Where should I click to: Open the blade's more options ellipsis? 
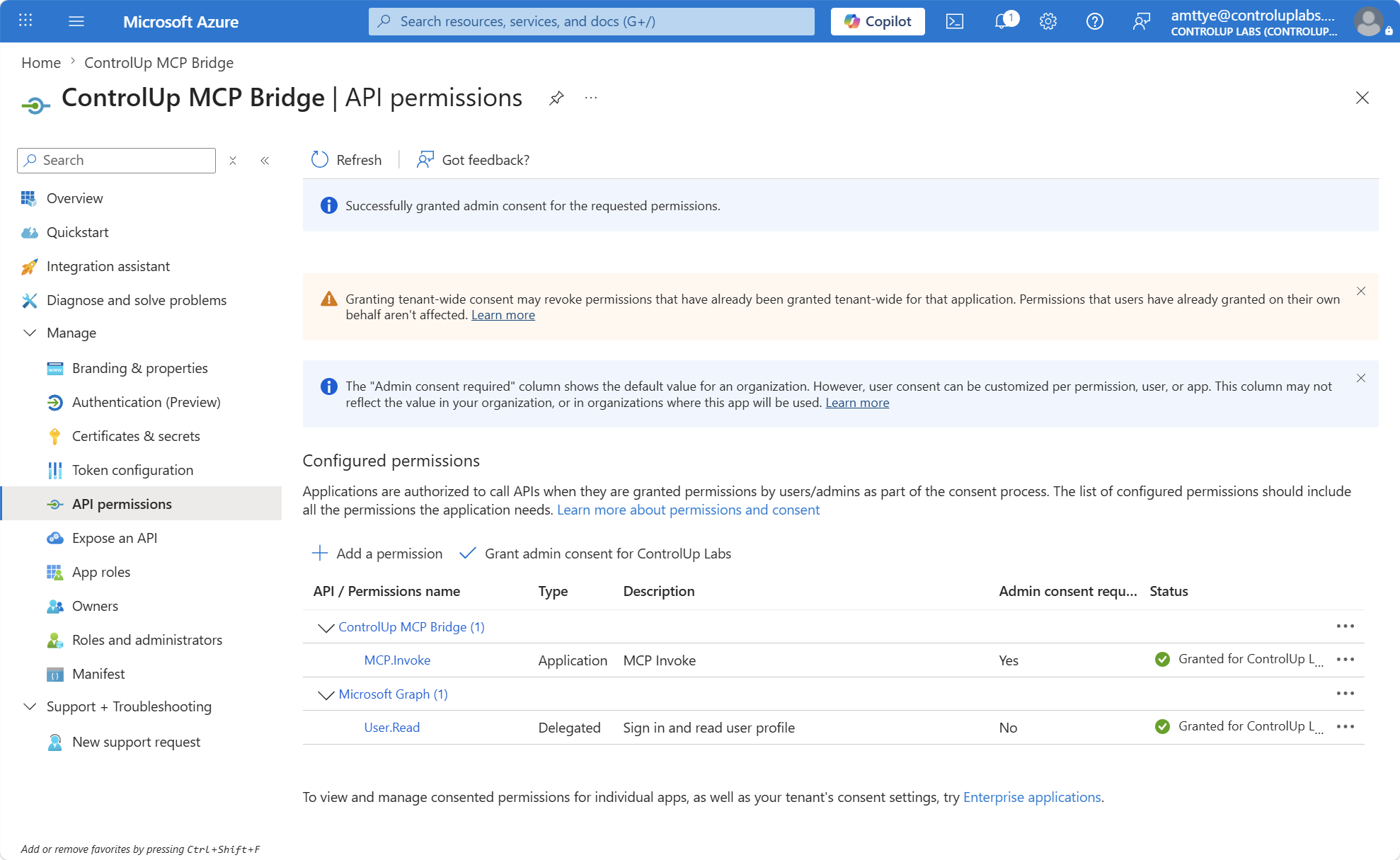click(591, 98)
